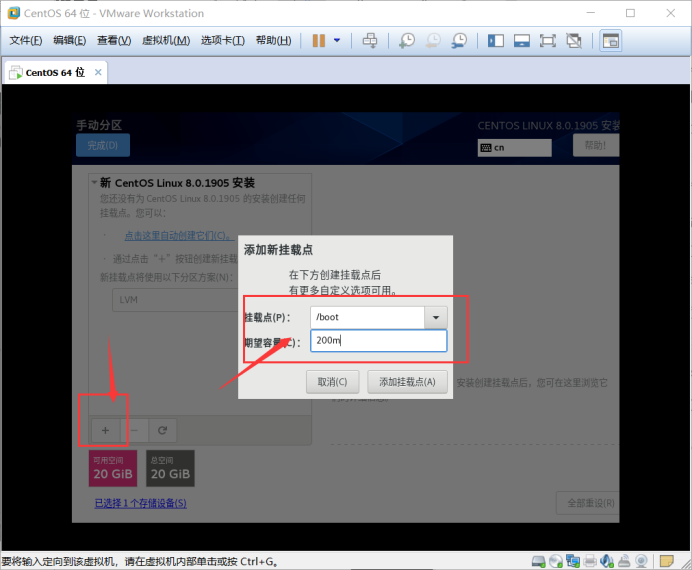Viewport: 692px width, 570px height.
Task: Toggle the sidebar library view icon
Action: coord(496,41)
